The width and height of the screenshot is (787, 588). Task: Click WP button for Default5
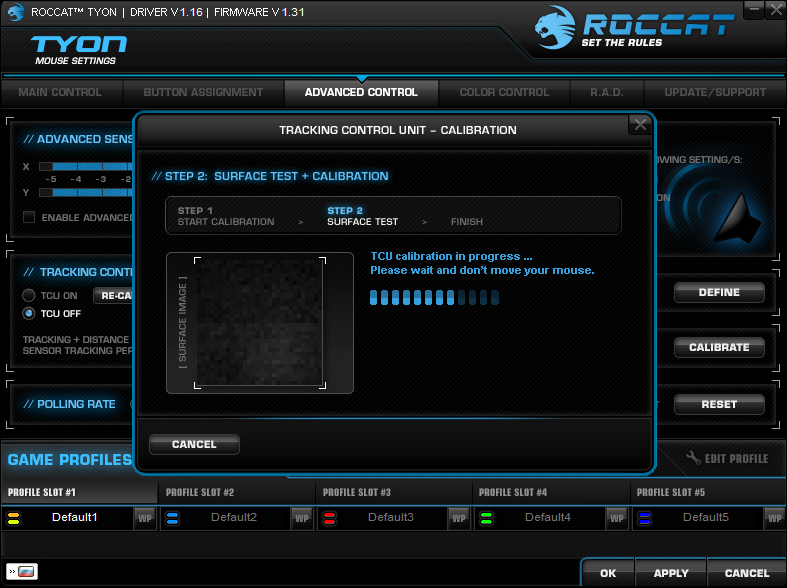[x=774, y=518]
